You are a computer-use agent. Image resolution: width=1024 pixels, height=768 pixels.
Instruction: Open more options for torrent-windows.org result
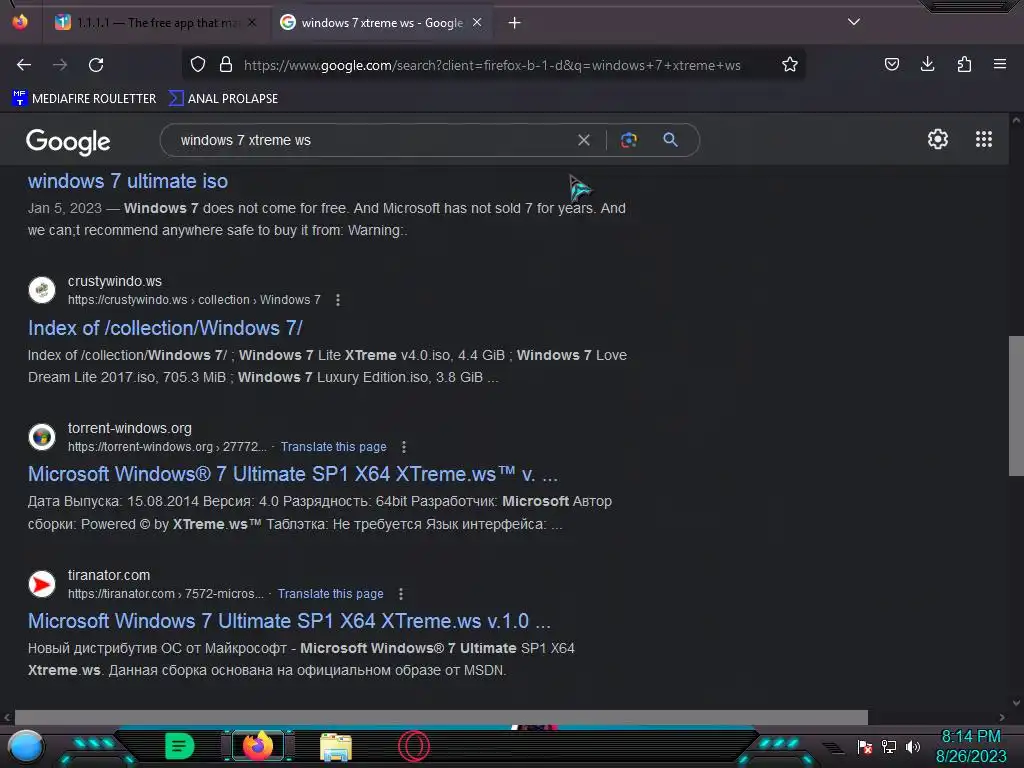(x=404, y=447)
